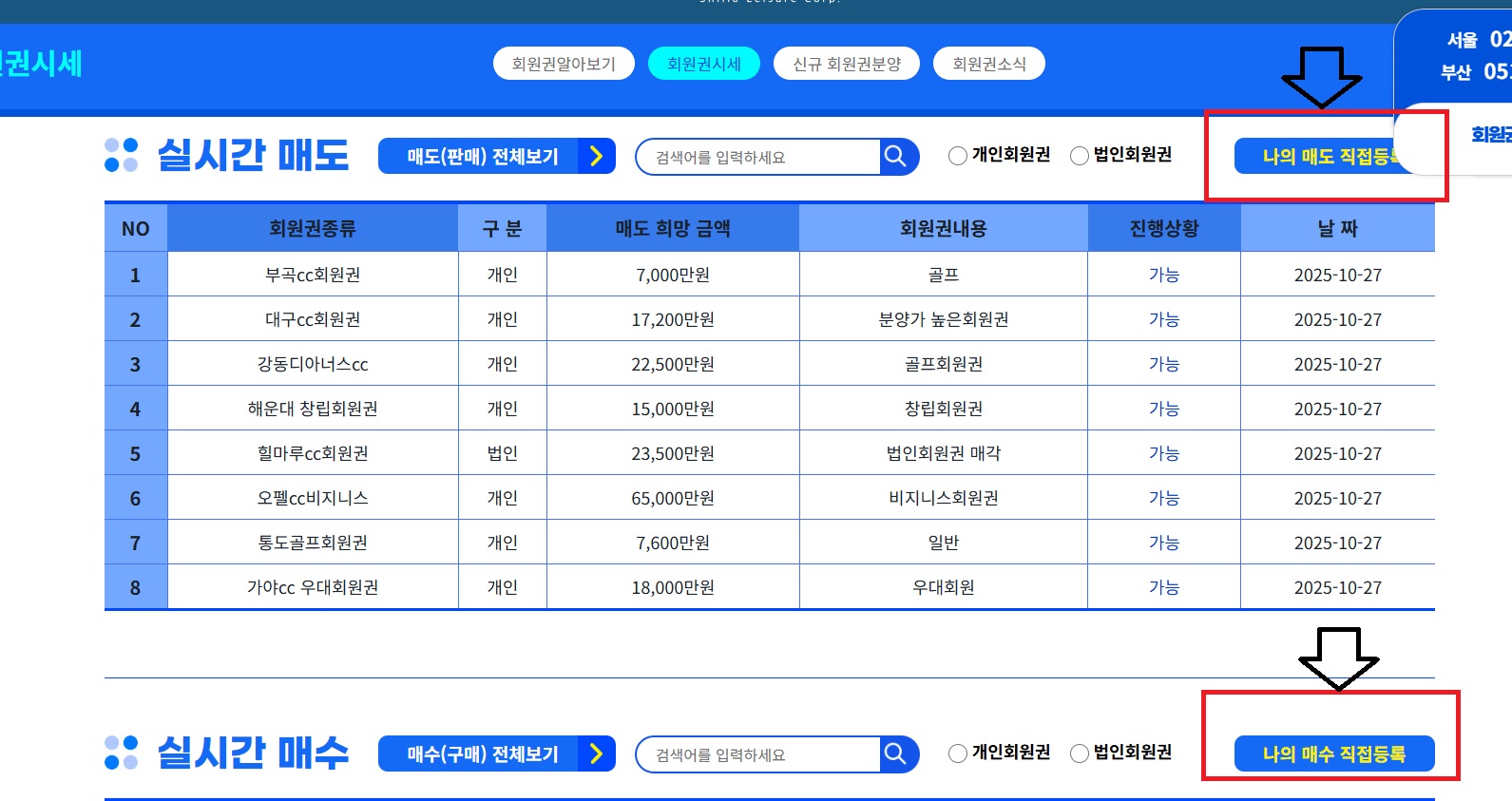This screenshot has height=801, width=1512.
Task: Select 개인회원권 radio in 실시간 매도 section
Action: (x=958, y=156)
